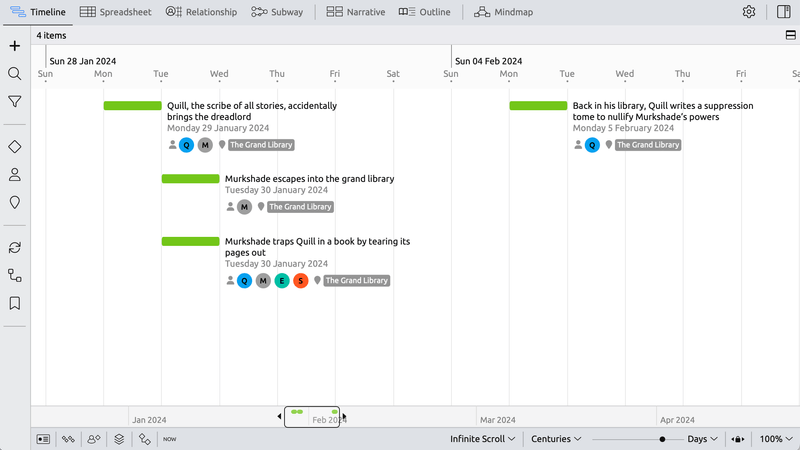The image size is (800, 450).
Task: Select the diamond event type icon
Action: pos(15,147)
